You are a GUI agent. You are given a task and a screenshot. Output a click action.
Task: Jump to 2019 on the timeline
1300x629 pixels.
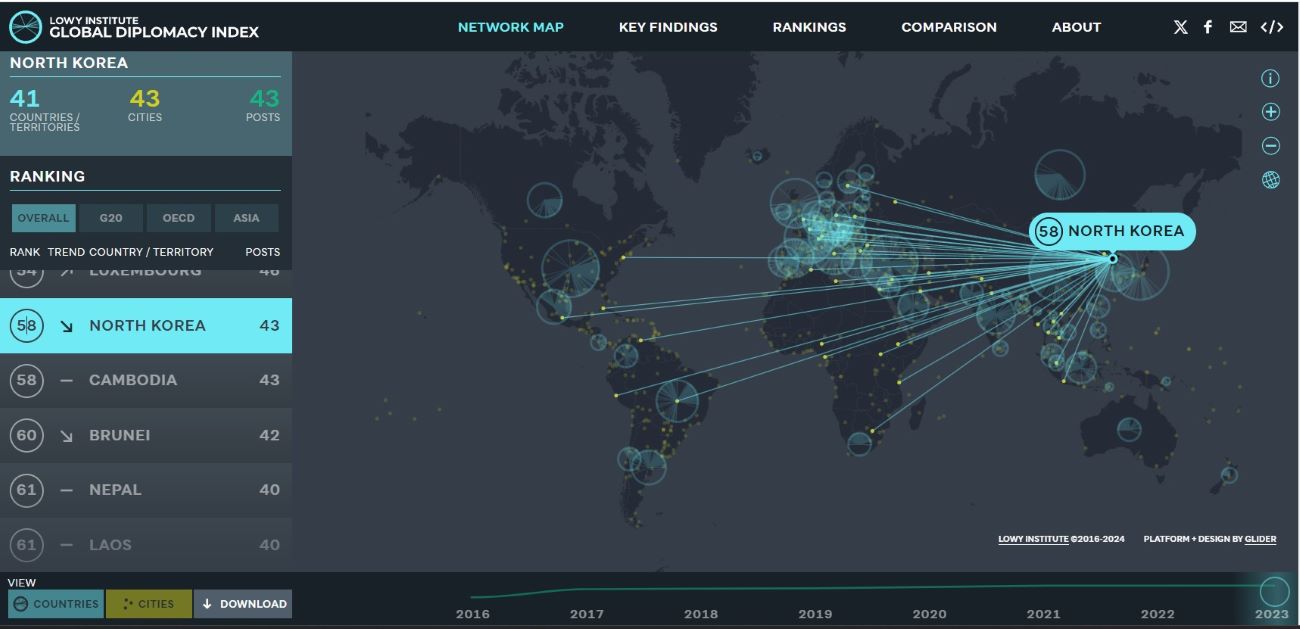pos(815,614)
